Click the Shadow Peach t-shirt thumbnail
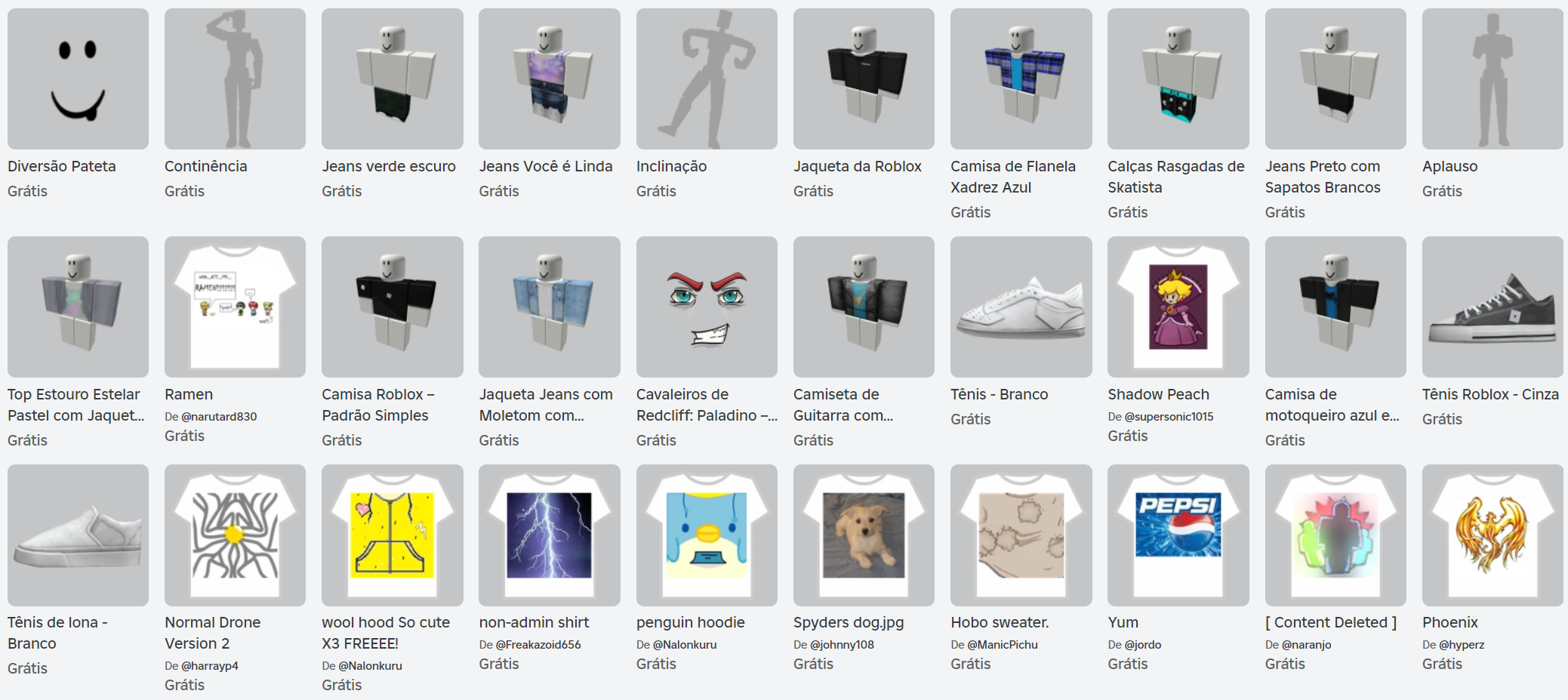The image size is (1568, 700). (x=1178, y=307)
